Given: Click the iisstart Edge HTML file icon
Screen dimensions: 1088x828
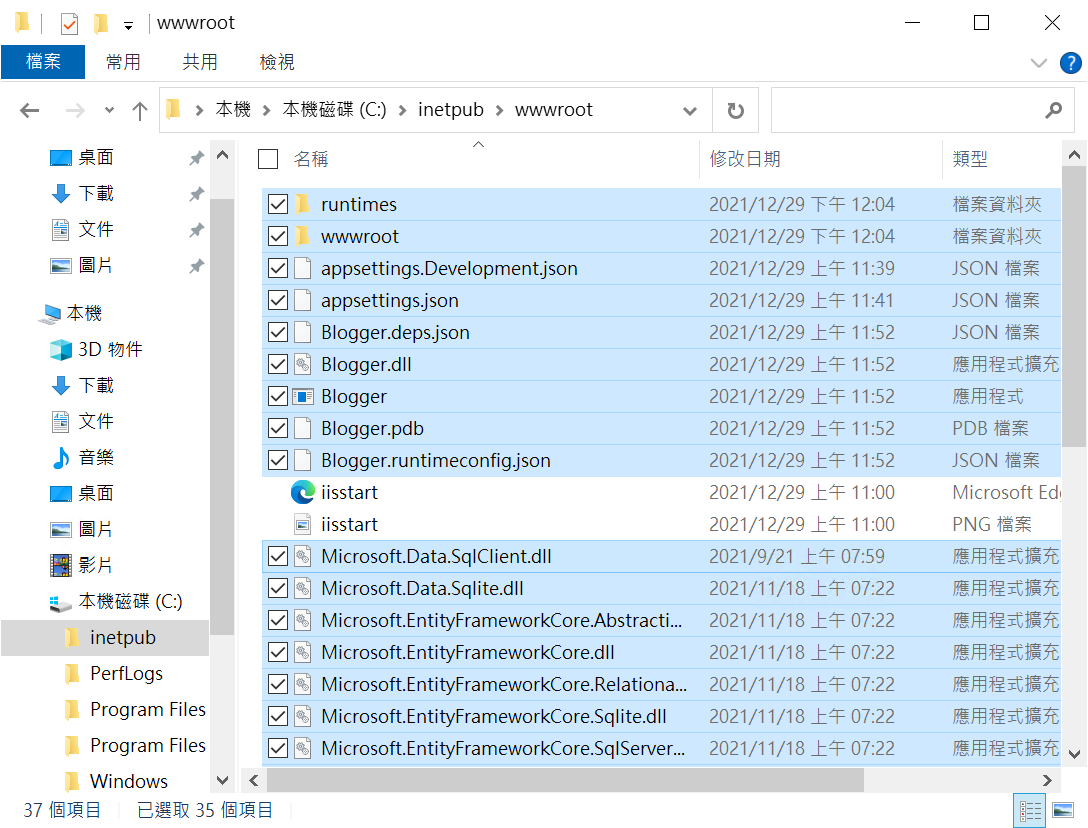Looking at the screenshot, I should tap(303, 492).
